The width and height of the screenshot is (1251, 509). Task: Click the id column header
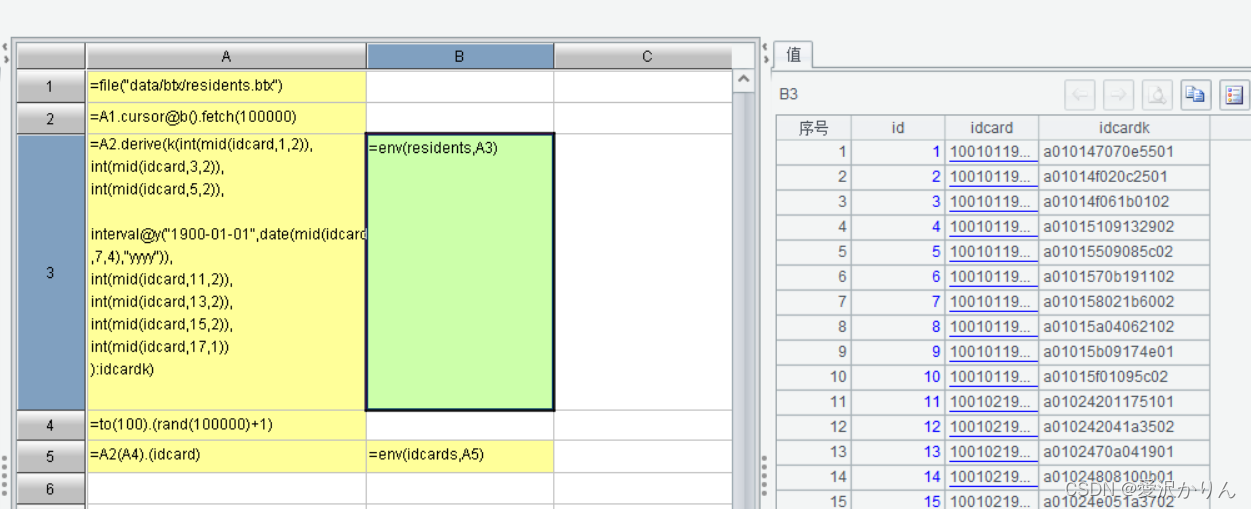[x=898, y=127]
